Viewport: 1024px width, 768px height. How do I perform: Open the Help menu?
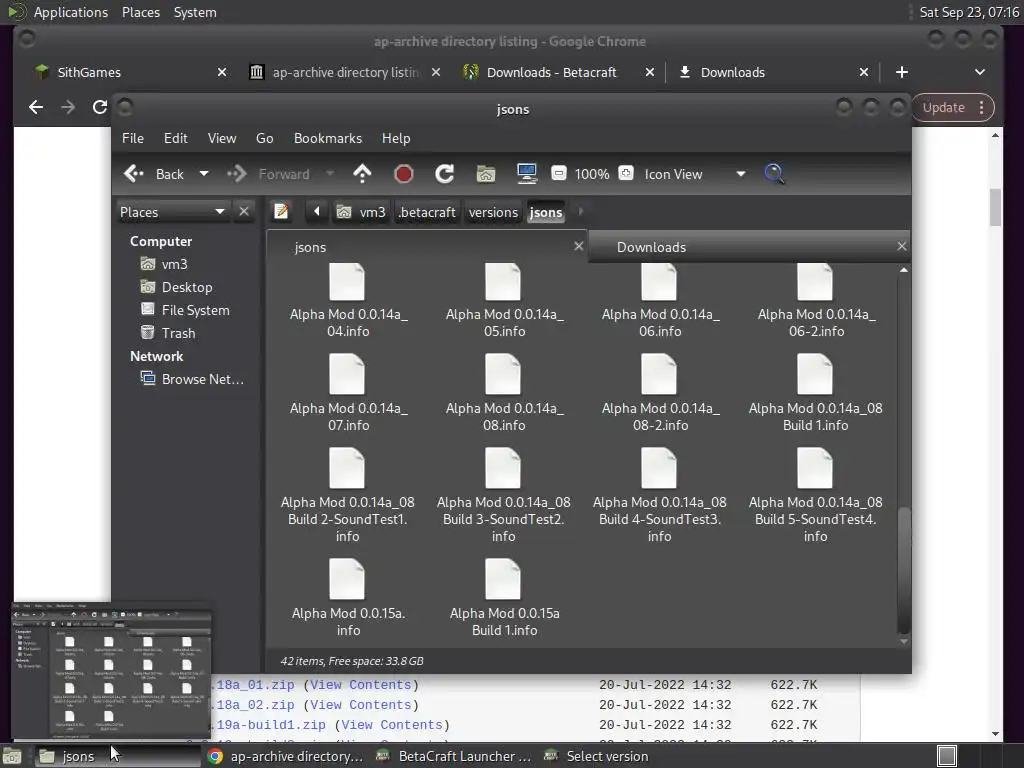click(396, 138)
